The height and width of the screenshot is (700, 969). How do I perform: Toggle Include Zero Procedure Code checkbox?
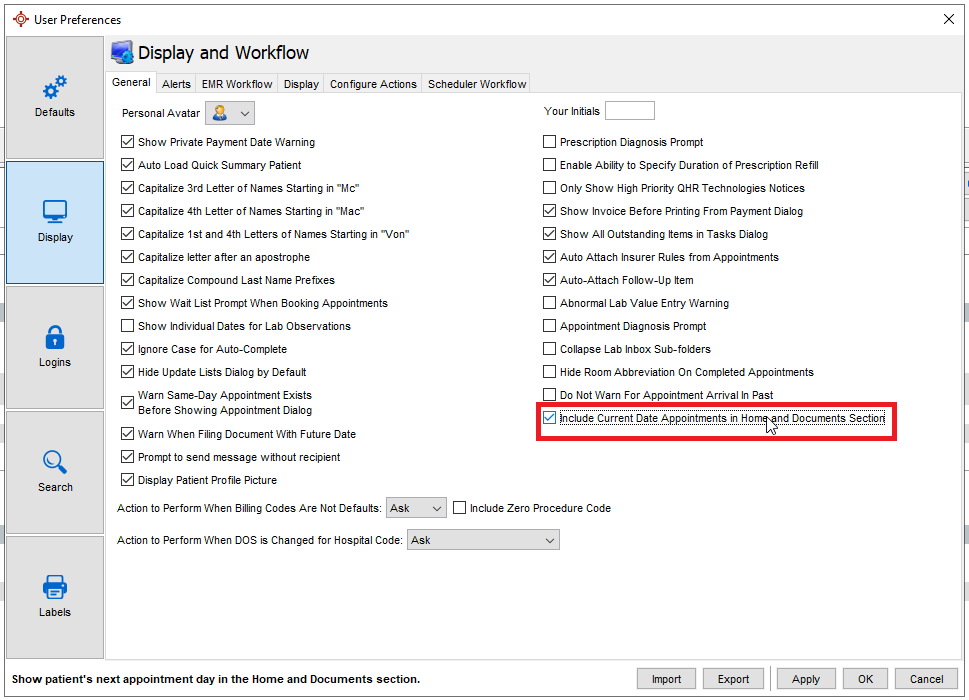[460, 508]
